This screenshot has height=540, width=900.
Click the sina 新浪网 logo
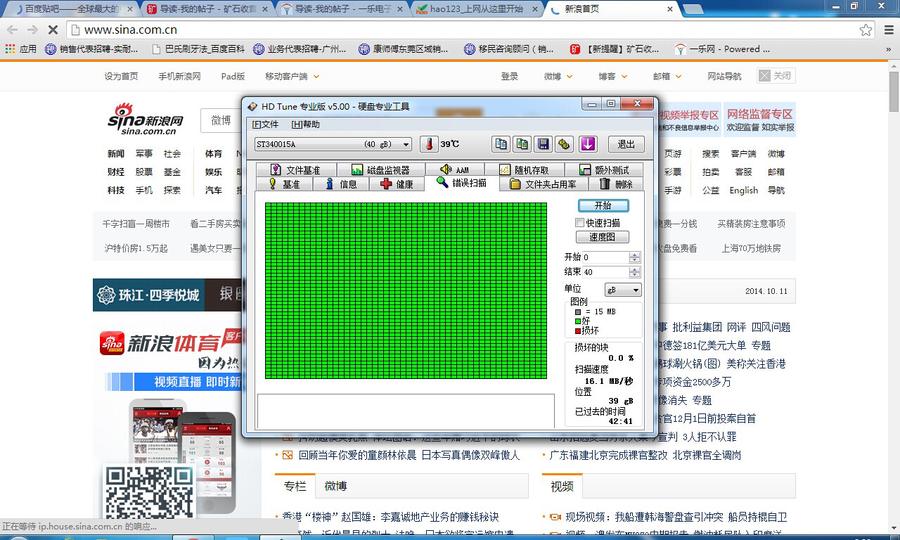coord(145,120)
